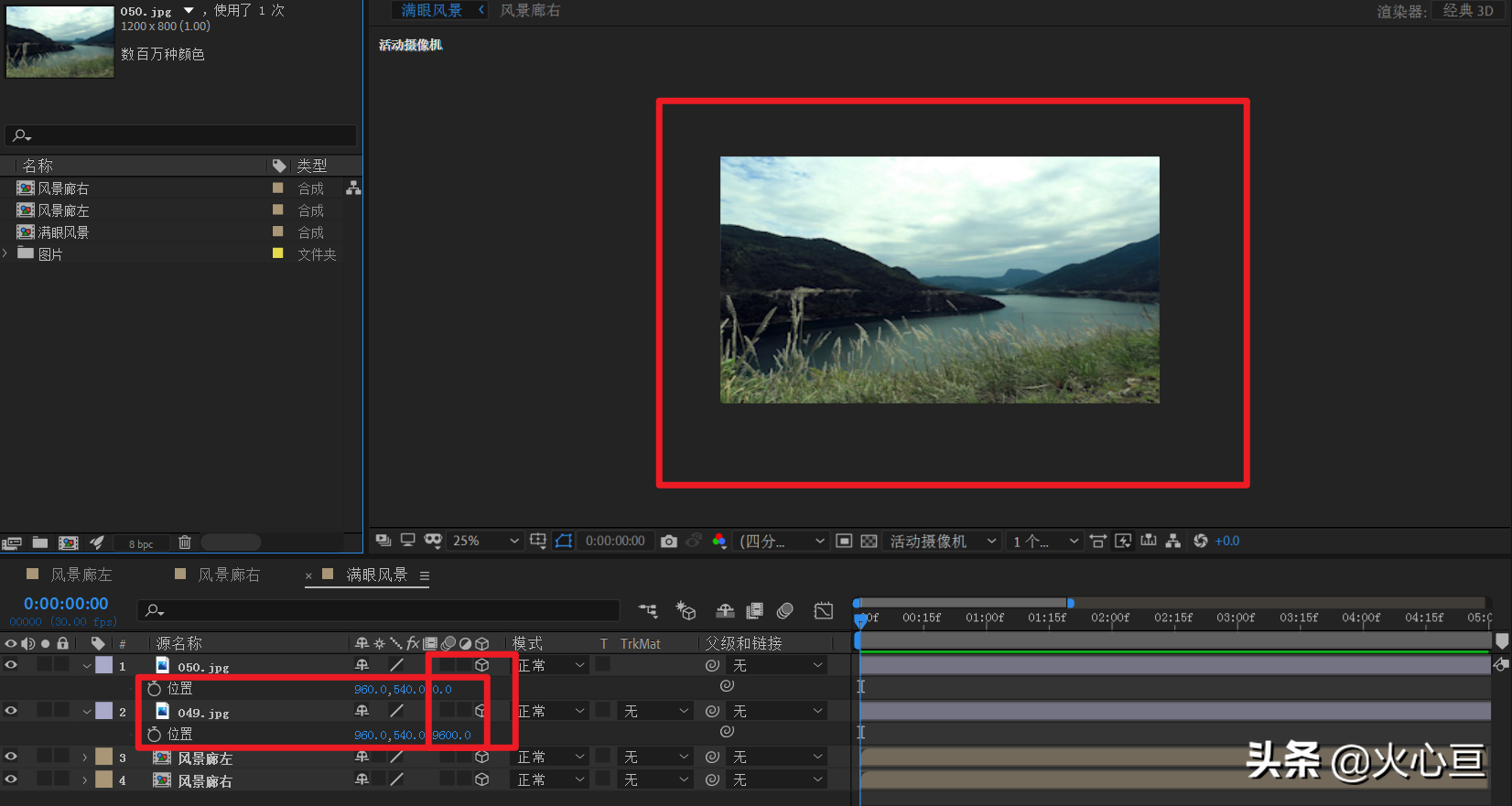Toggle pixel aspect ratio correction icon
Viewport: 1512px width, 806px height.
1098,541
